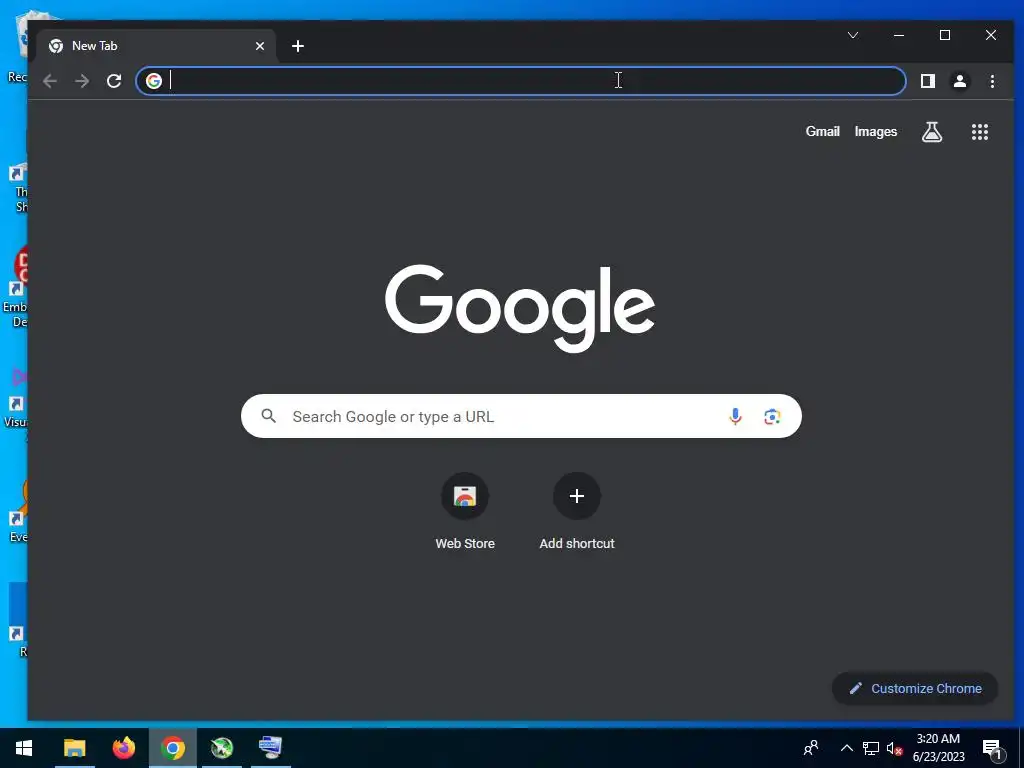Open Search Labs flask icon
Viewport: 1024px width, 768px height.
(932, 132)
